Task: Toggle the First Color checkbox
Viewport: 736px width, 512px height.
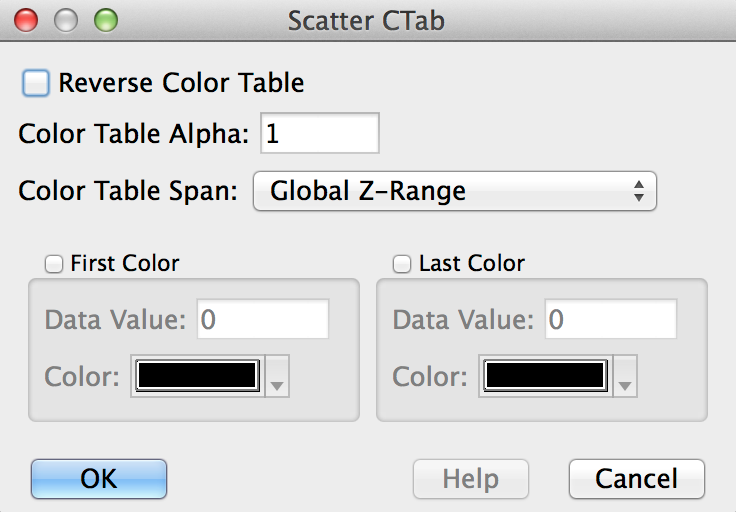Action: pyautogui.click(x=53, y=264)
